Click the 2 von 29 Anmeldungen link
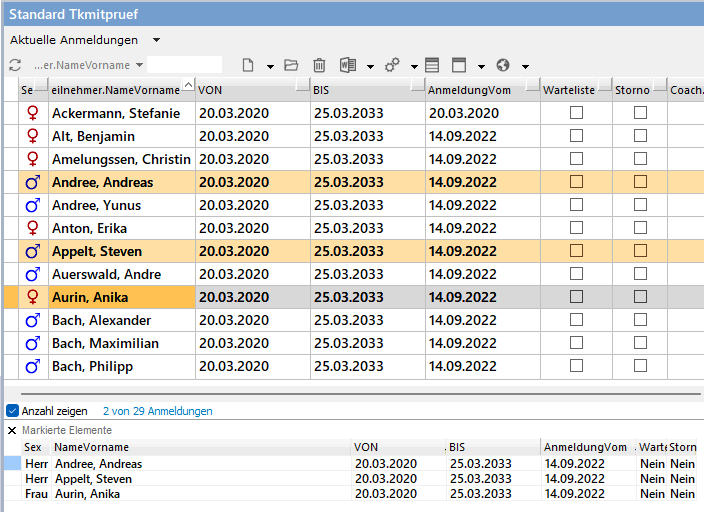This screenshot has height=512, width=704. click(x=157, y=411)
